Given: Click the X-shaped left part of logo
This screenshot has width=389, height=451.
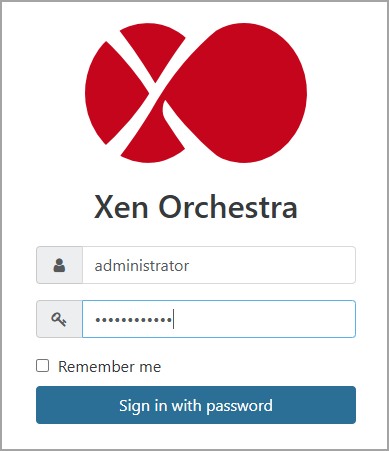Looking at the screenshot, I should [135, 93].
